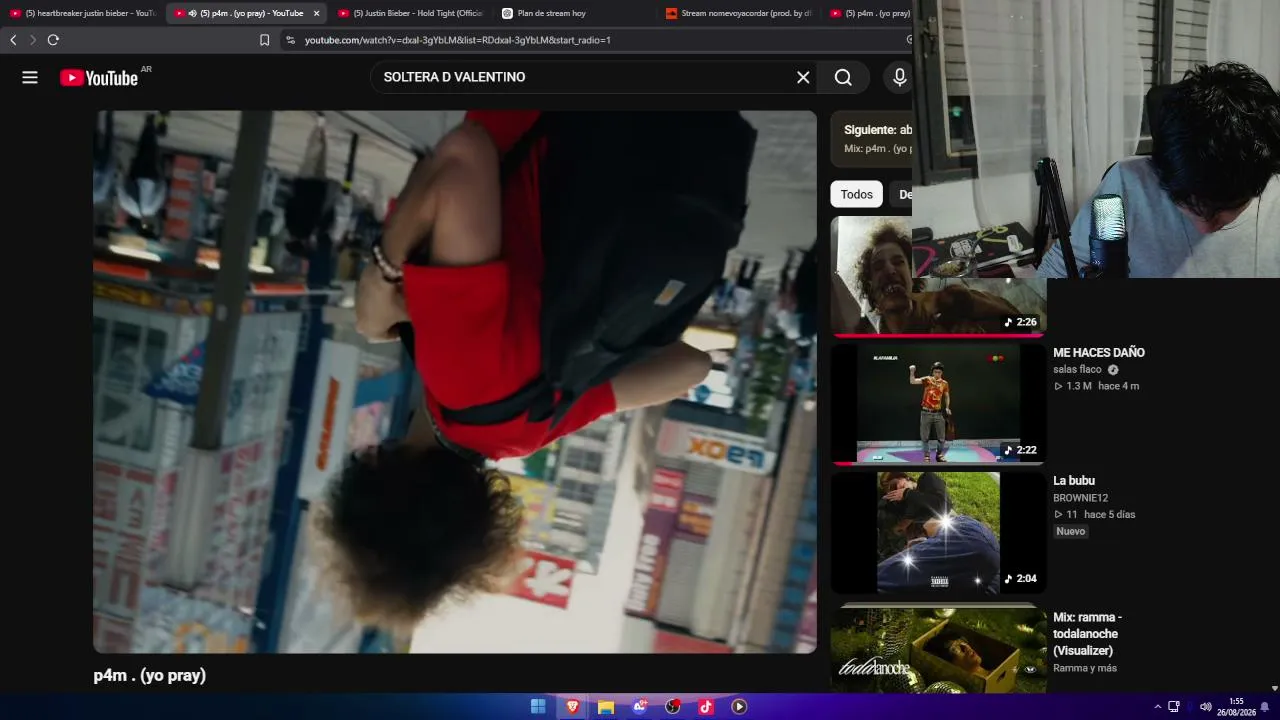The width and height of the screenshot is (1280, 720).
Task: Open the notification bell in the tray
Action: 1265,707
